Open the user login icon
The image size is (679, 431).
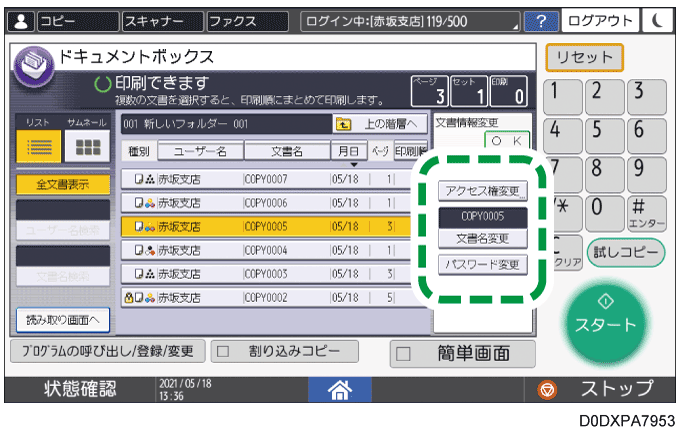[x=20, y=21]
